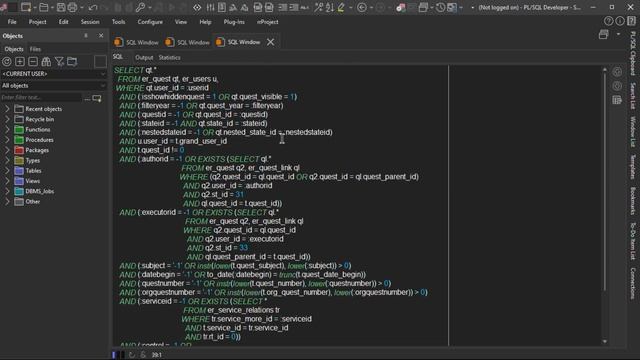Click the folder icon in Objects toolbar
Screen dimensions: 640x360
[x=72, y=62]
